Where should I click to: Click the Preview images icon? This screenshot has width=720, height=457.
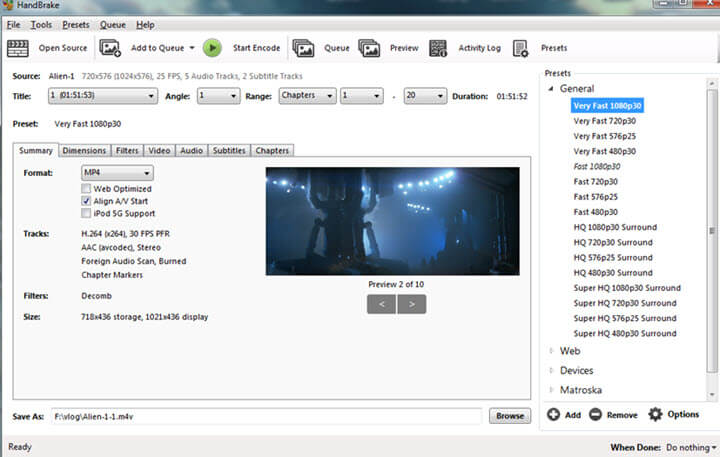(x=369, y=48)
